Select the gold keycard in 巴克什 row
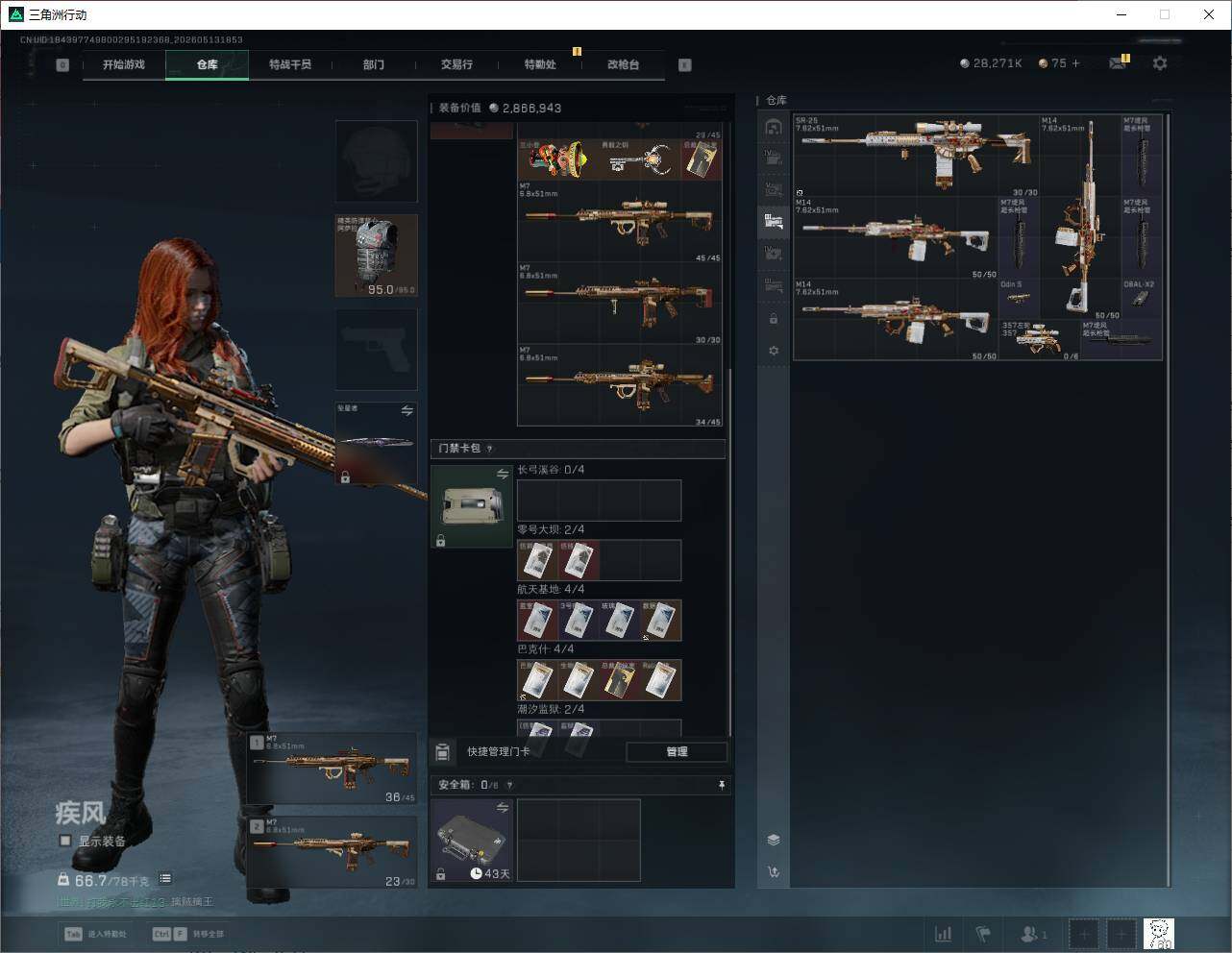Viewport: 1232px width, 953px height. point(620,680)
